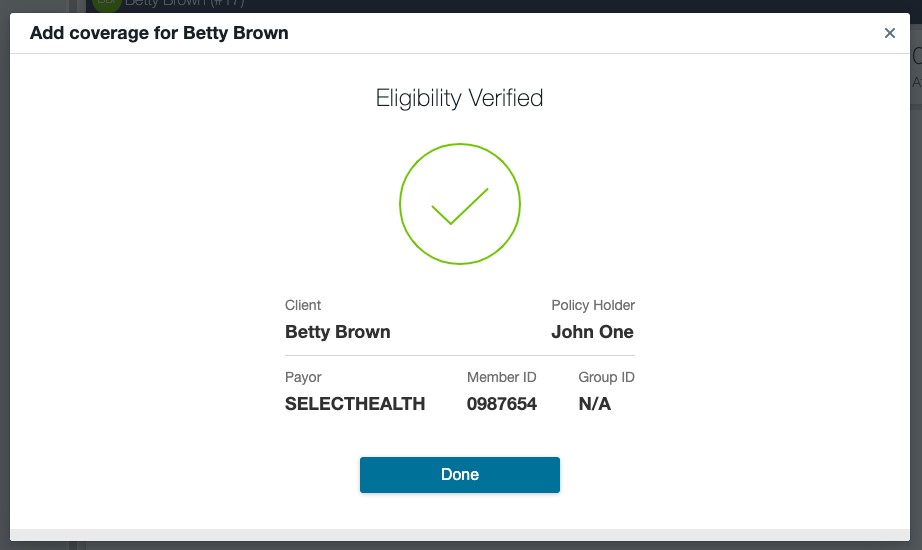The height and width of the screenshot is (550, 922).
Task: Select the Client field label
Action: 303,305
